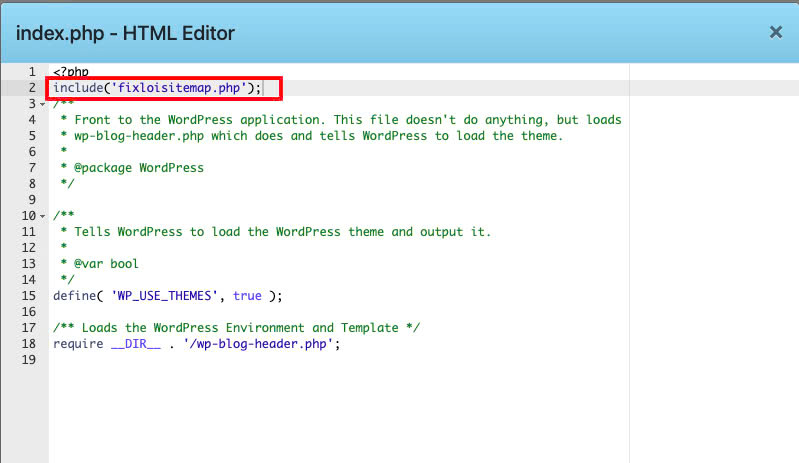Click the @var bool comment line

click(103, 264)
